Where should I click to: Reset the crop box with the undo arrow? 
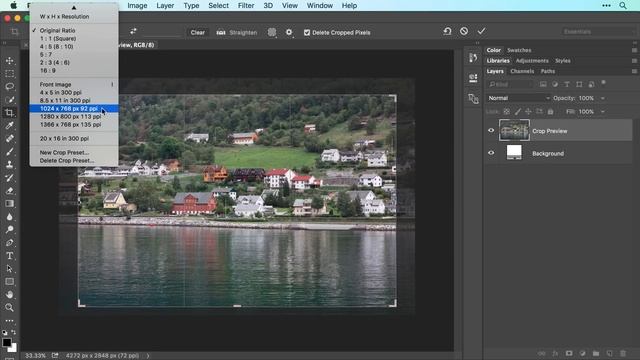[x=447, y=31]
